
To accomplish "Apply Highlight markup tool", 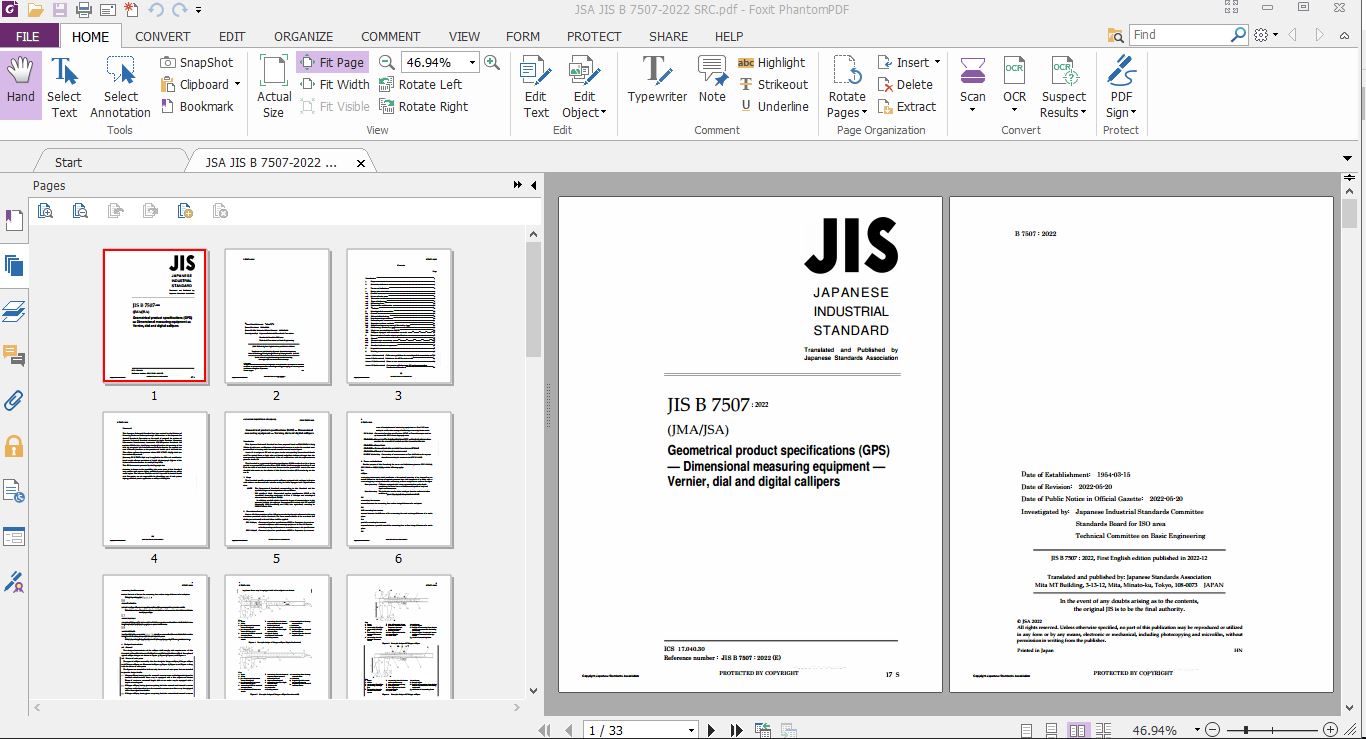I will pos(771,62).
